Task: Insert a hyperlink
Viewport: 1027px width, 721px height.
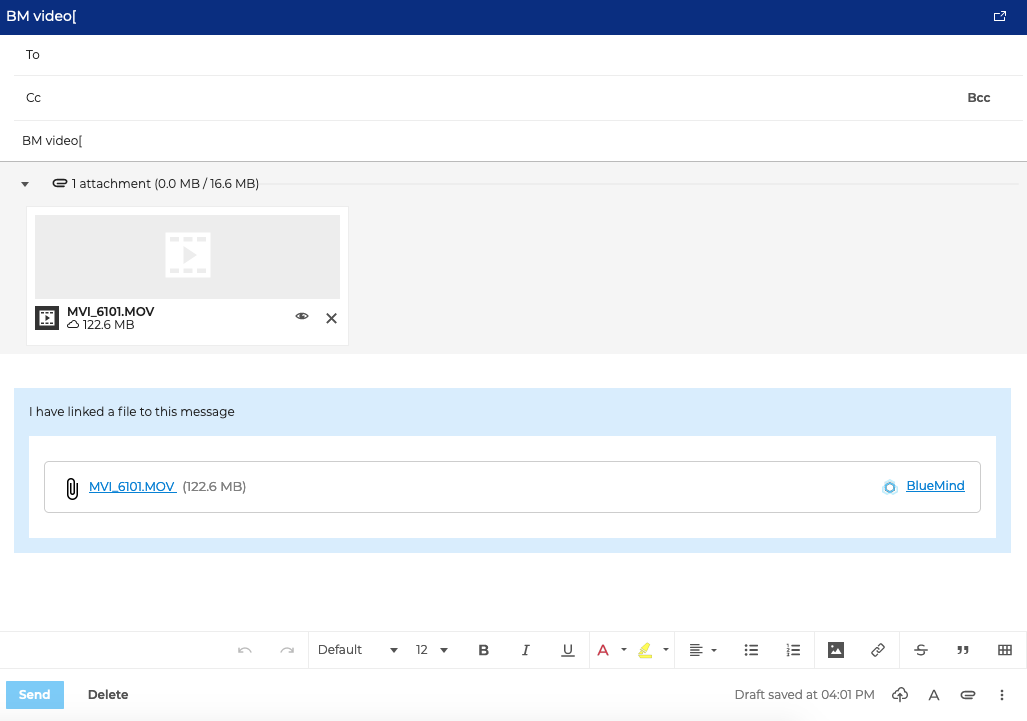Action: pyautogui.click(x=878, y=650)
